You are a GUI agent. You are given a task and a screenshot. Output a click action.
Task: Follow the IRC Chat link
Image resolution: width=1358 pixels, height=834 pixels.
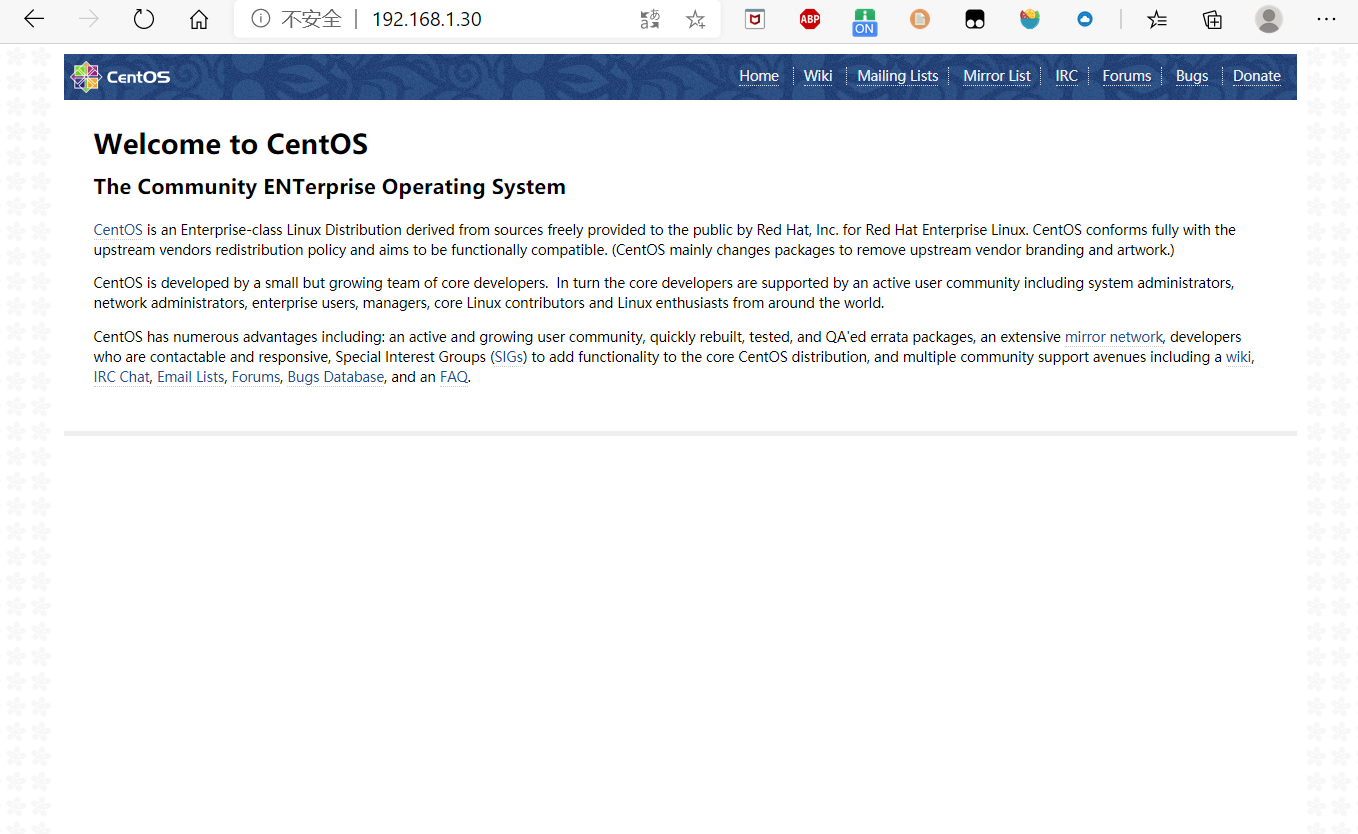coord(121,377)
